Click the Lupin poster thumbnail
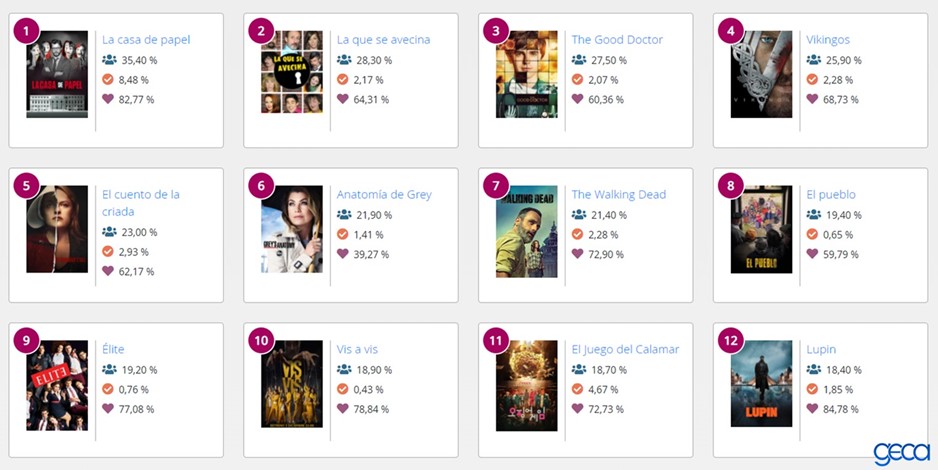This screenshot has width=938, height=470. click(762, 384)
